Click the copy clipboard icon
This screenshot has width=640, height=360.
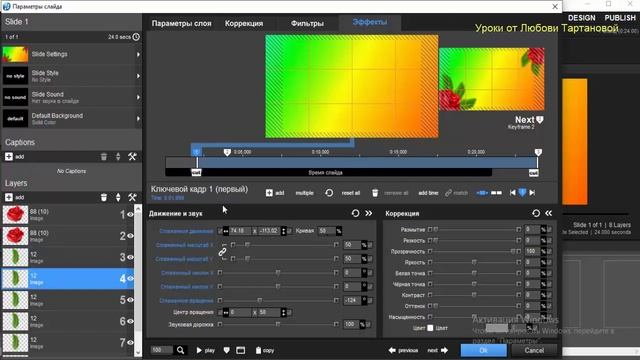(258, 350)
